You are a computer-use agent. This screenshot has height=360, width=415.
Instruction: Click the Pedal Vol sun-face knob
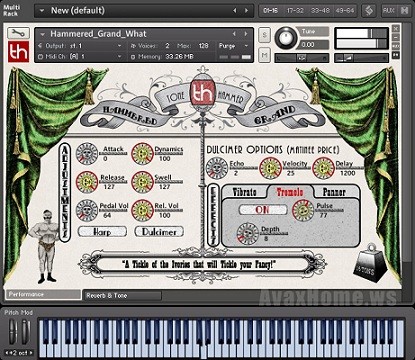(x=87, y=210)
